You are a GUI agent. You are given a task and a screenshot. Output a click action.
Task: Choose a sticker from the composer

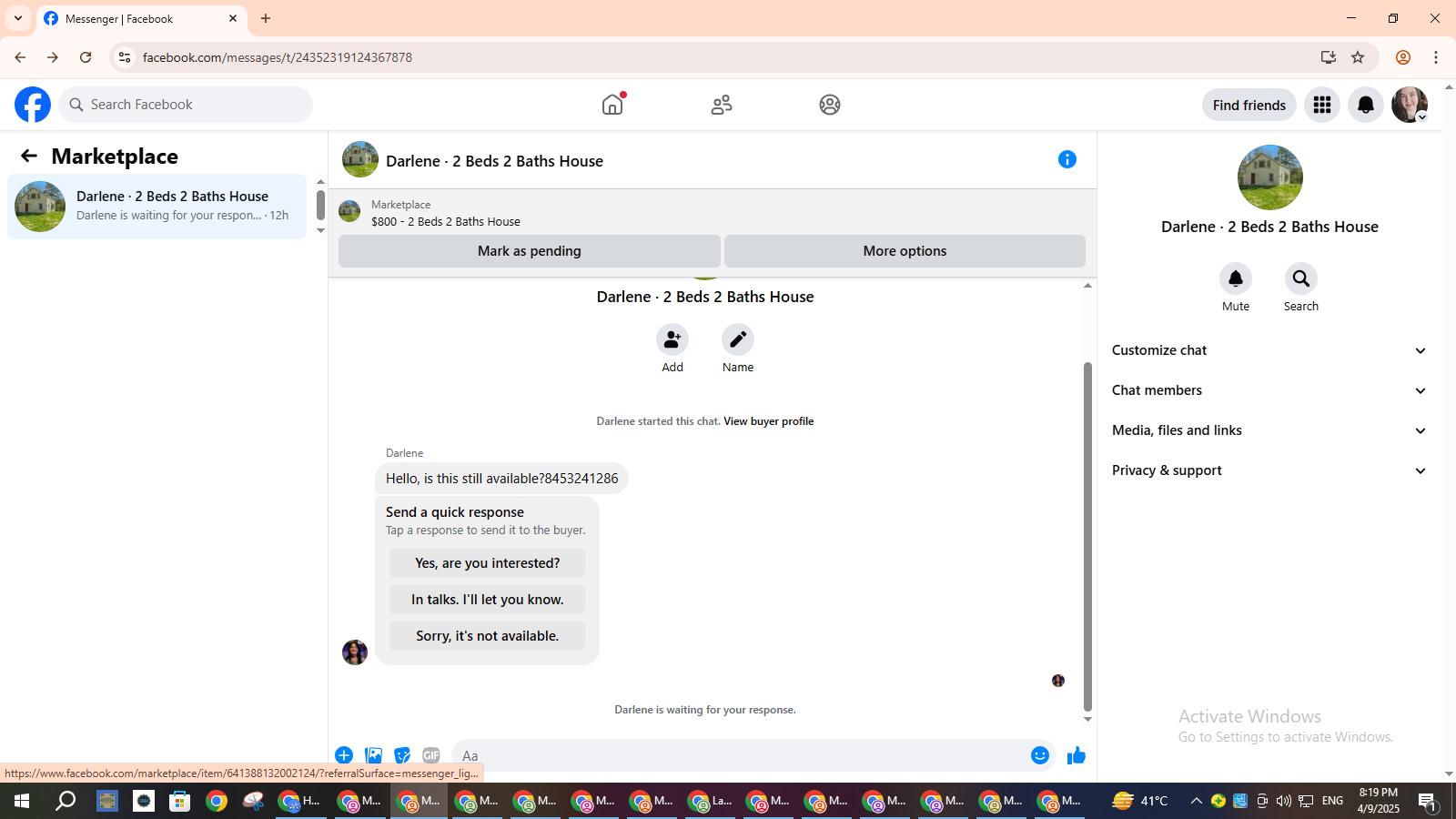point(402,755)
